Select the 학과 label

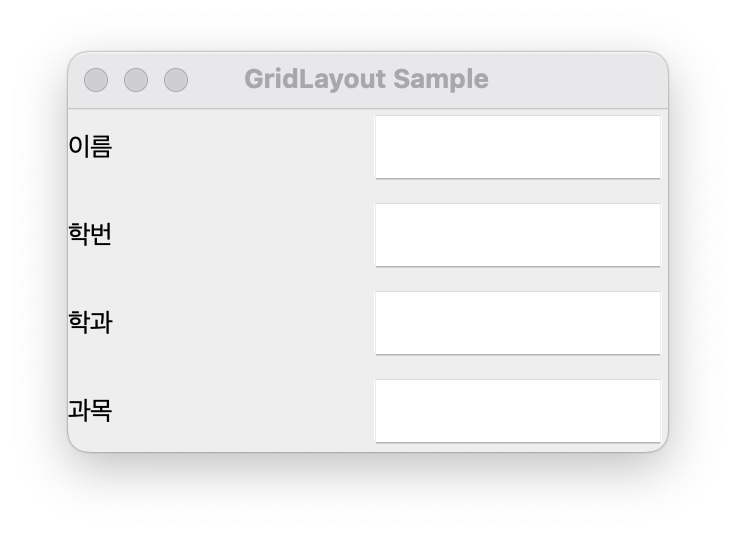click(90, 322)
